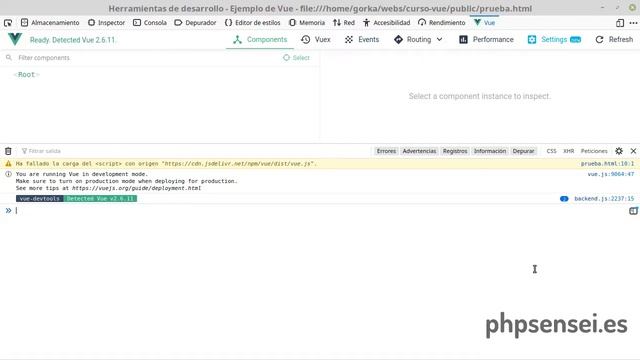The image size is (640, 360).
Task: Switch to the Inspector tab
Action: pos(107,23)
